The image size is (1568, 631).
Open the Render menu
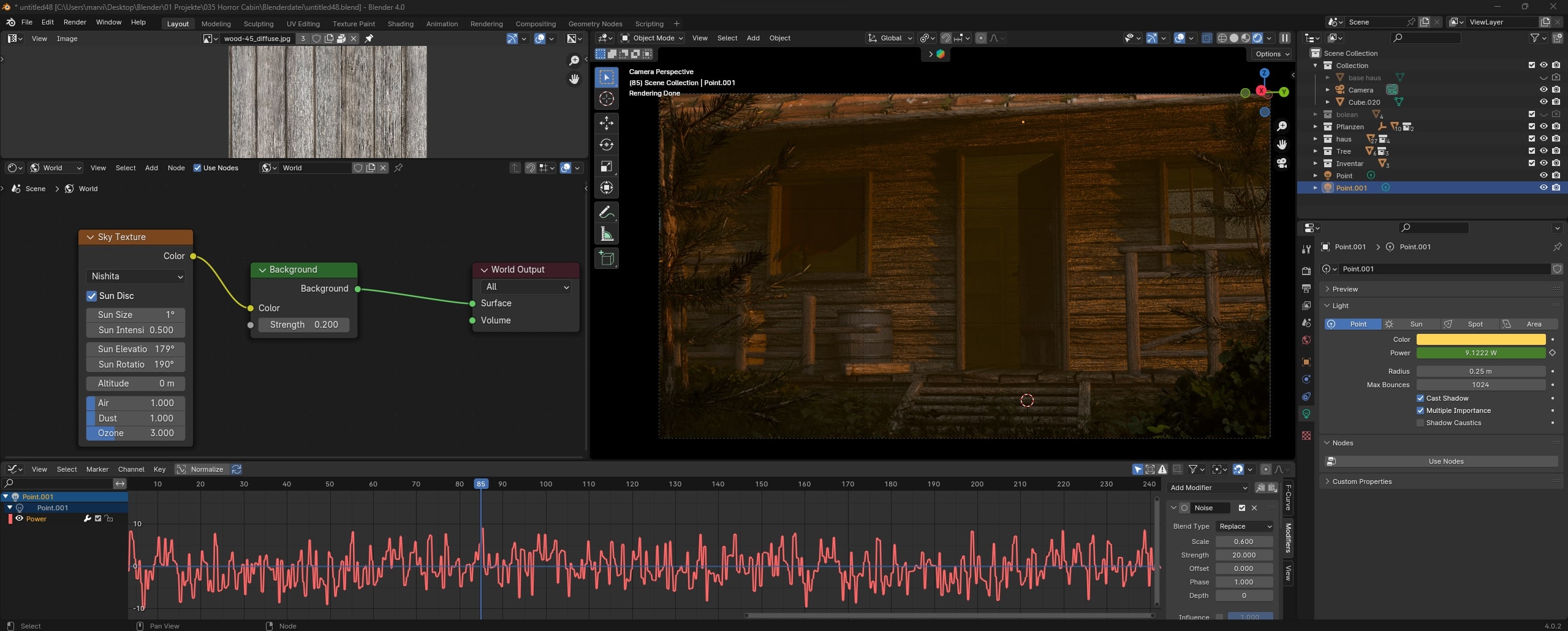point(75,22)
